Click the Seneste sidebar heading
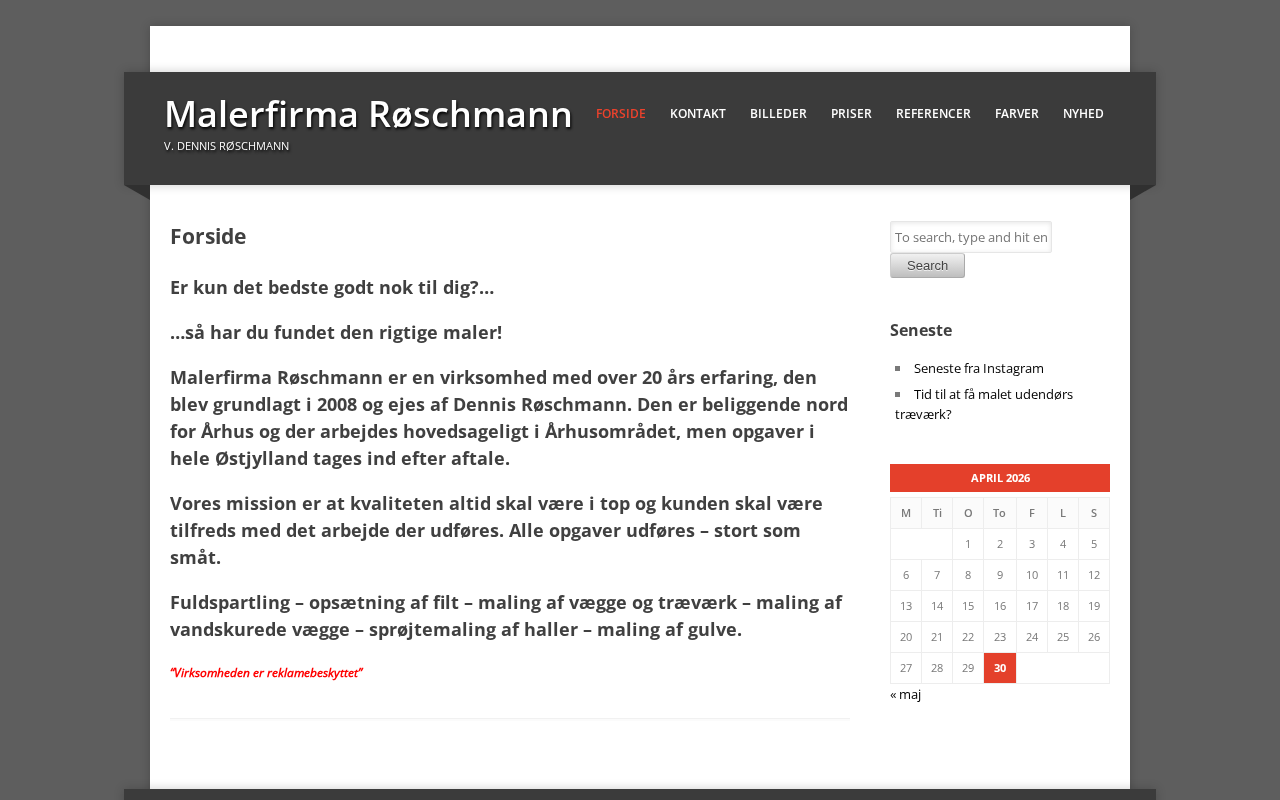The height and width of the screenshot is (800, 1280). pos(921,330)
